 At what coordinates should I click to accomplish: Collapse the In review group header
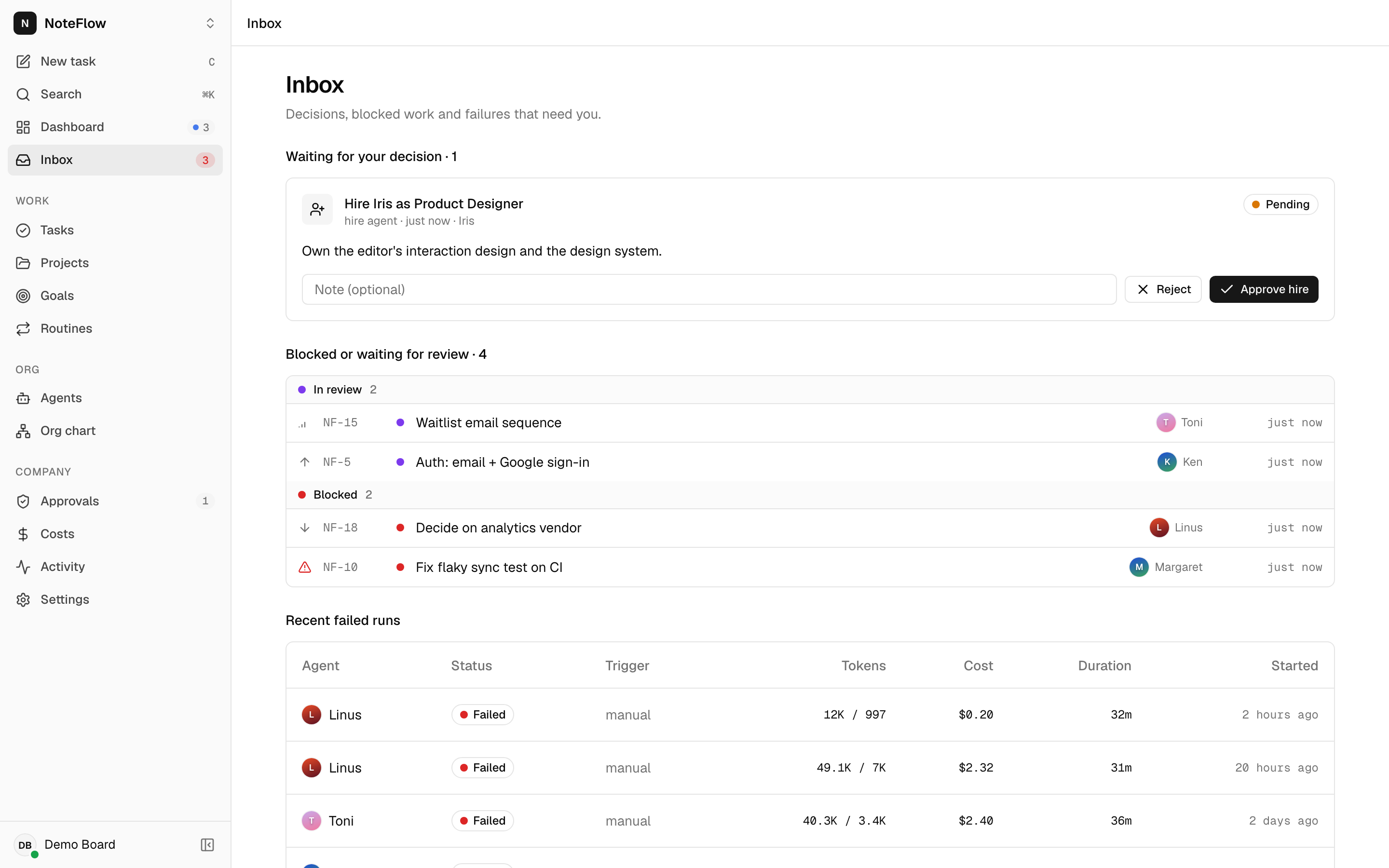[x=810, y=390]
